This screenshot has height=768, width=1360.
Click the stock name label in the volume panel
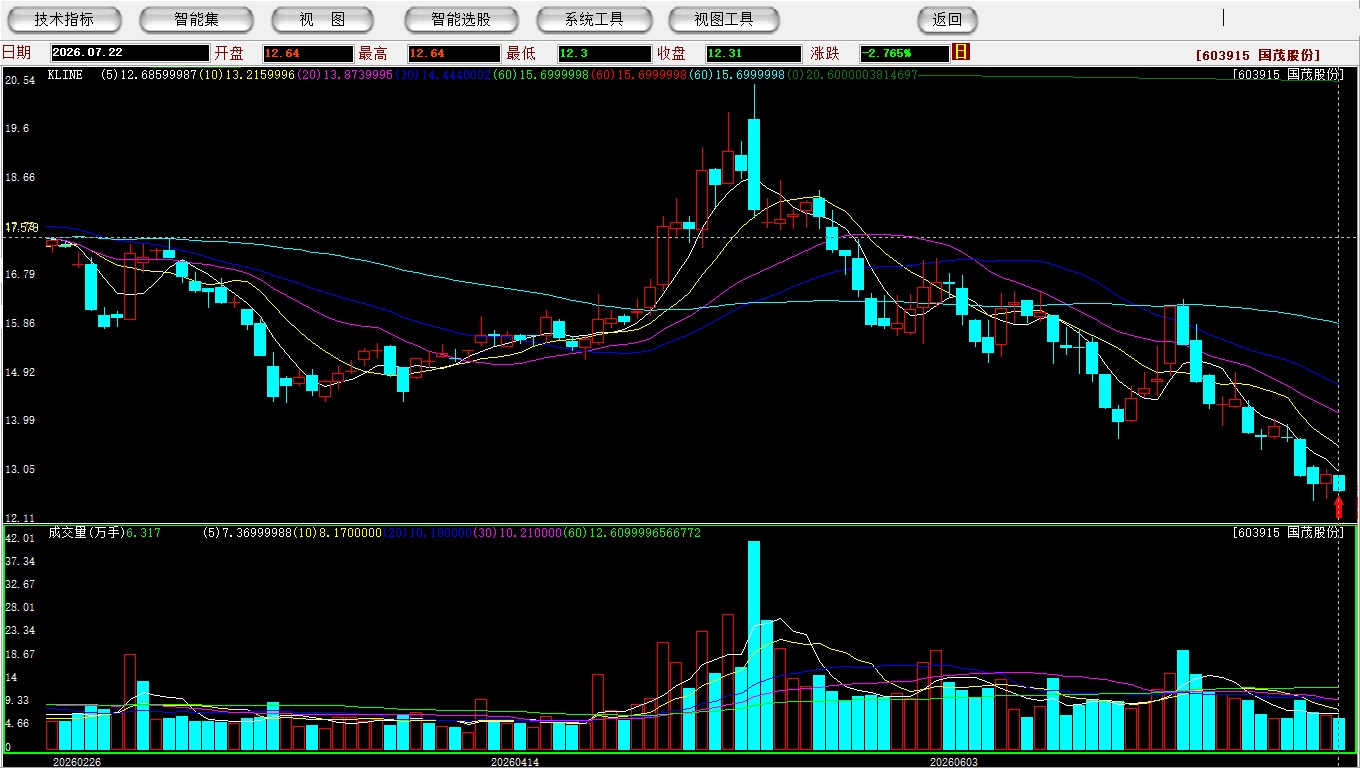pyautogui.click(x=1288, y=533)
